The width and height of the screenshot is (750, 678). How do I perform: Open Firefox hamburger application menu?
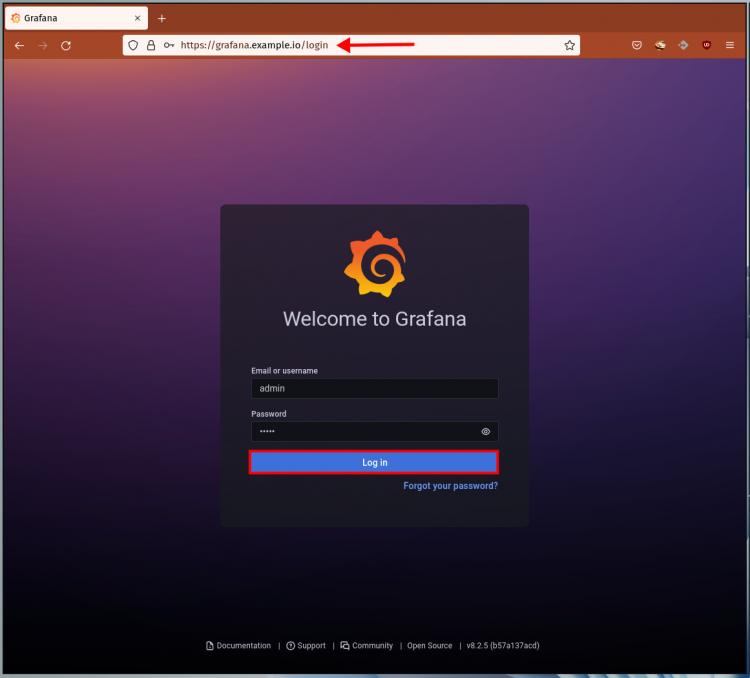730,45
